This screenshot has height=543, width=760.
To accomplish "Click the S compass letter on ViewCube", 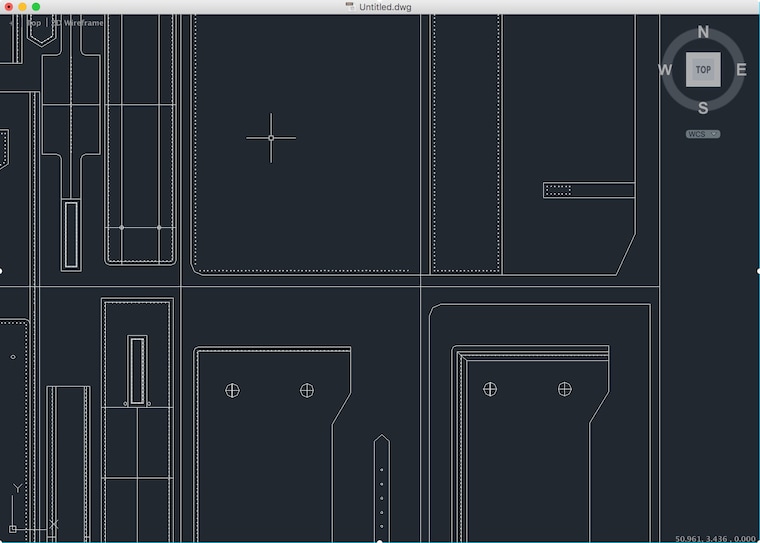I will [x=703, y=108].
